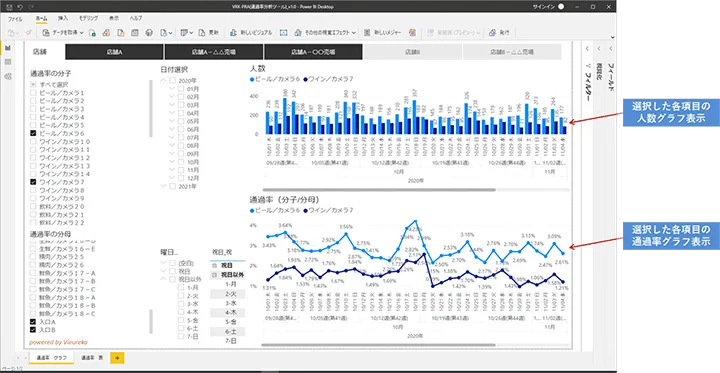Screen dimensions: 720x373
Task: Switch to Data view icon in sidebar
Action: tap(8, 62)
